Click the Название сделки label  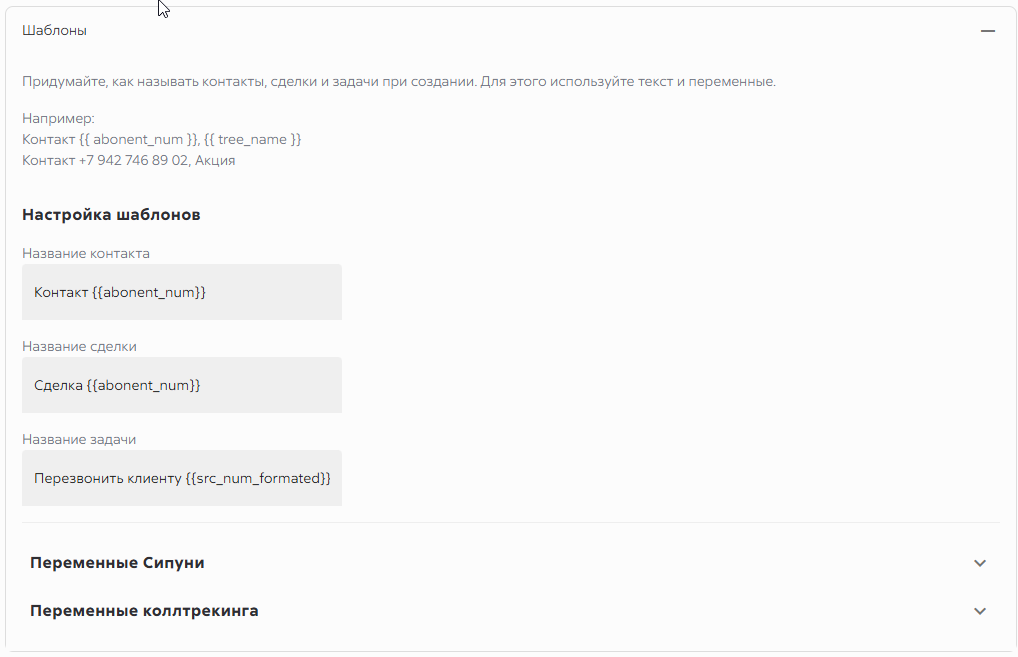(x=79, y=346)
